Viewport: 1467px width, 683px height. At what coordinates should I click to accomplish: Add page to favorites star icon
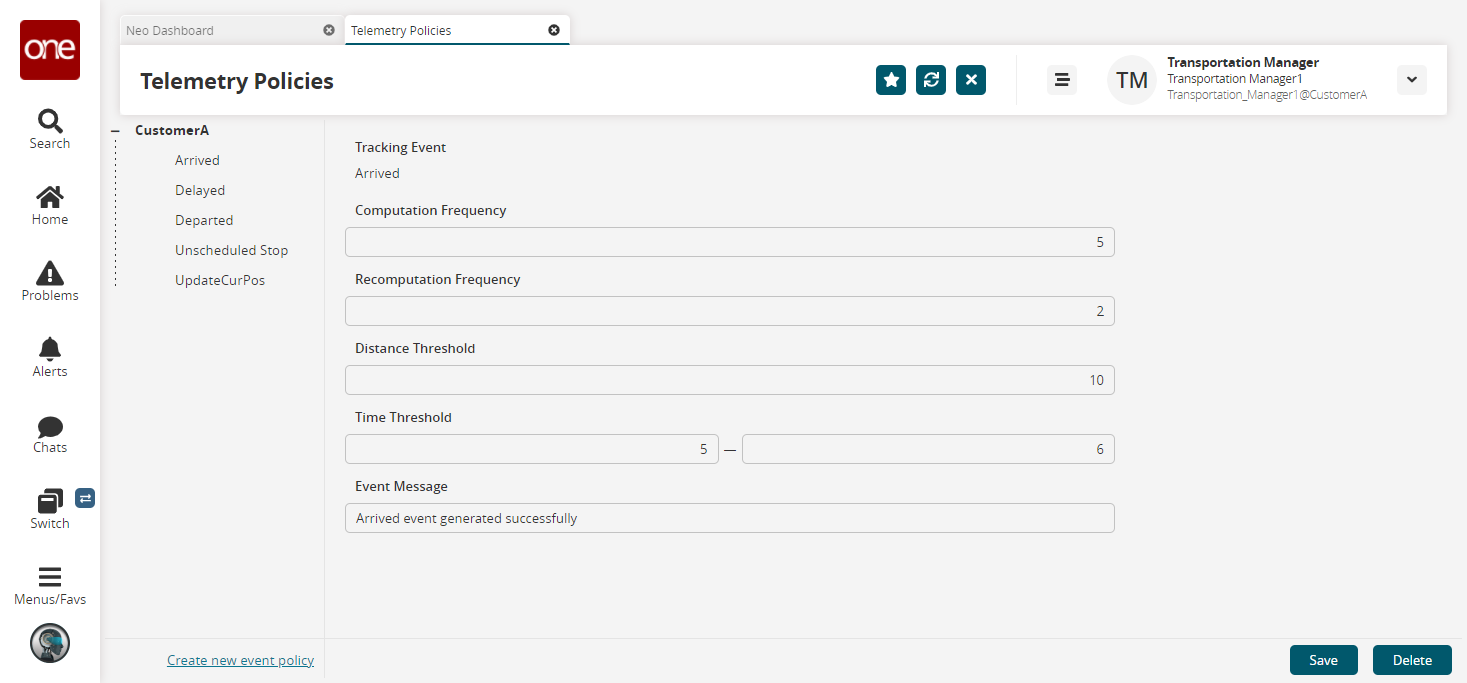tap(891, 80)
